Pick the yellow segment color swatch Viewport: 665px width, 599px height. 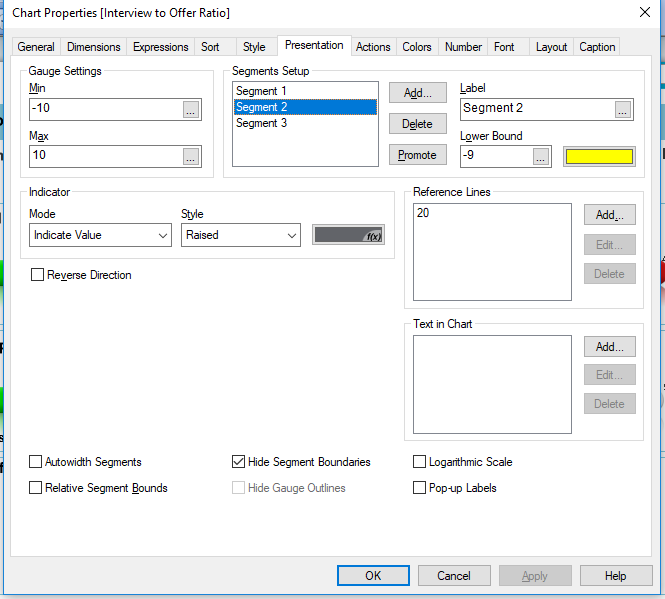click(599, 156)
